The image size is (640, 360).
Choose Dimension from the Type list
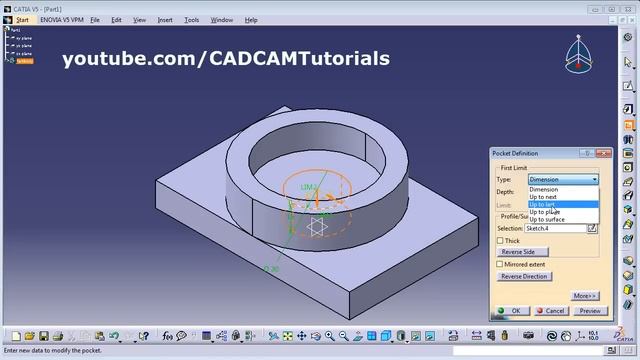point(563,189)
